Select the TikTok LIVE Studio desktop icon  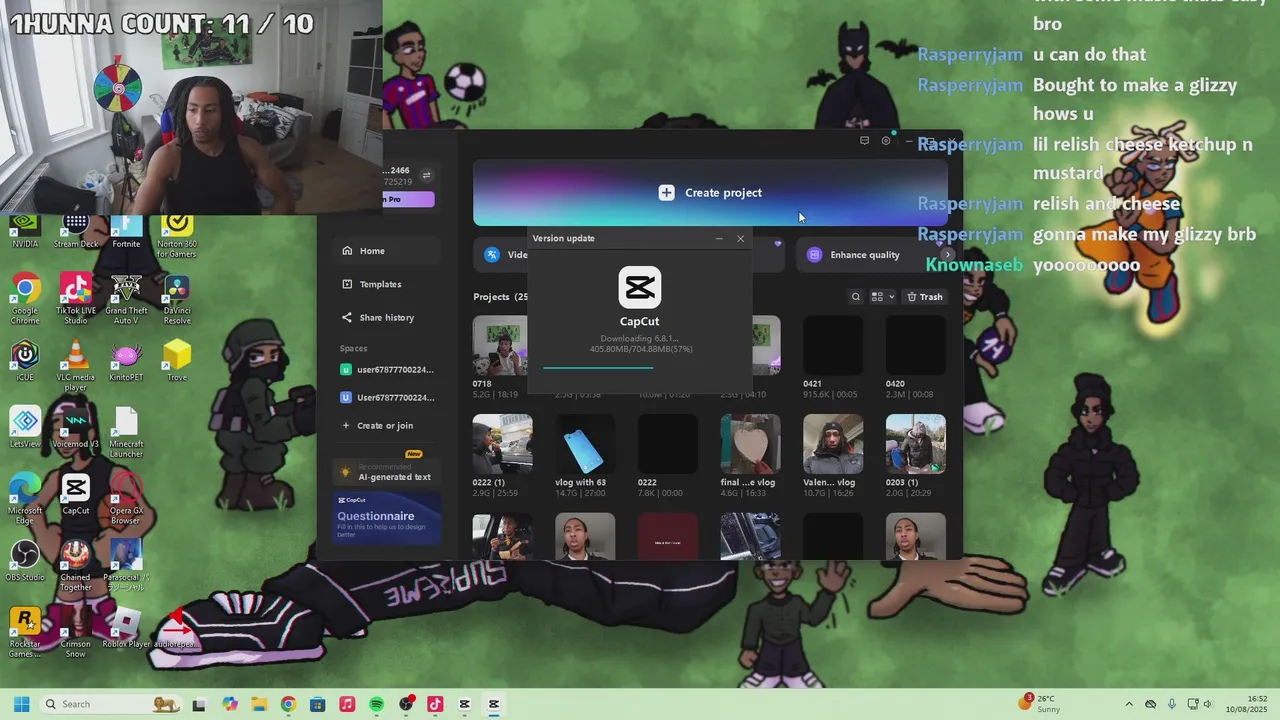point(75,300)
